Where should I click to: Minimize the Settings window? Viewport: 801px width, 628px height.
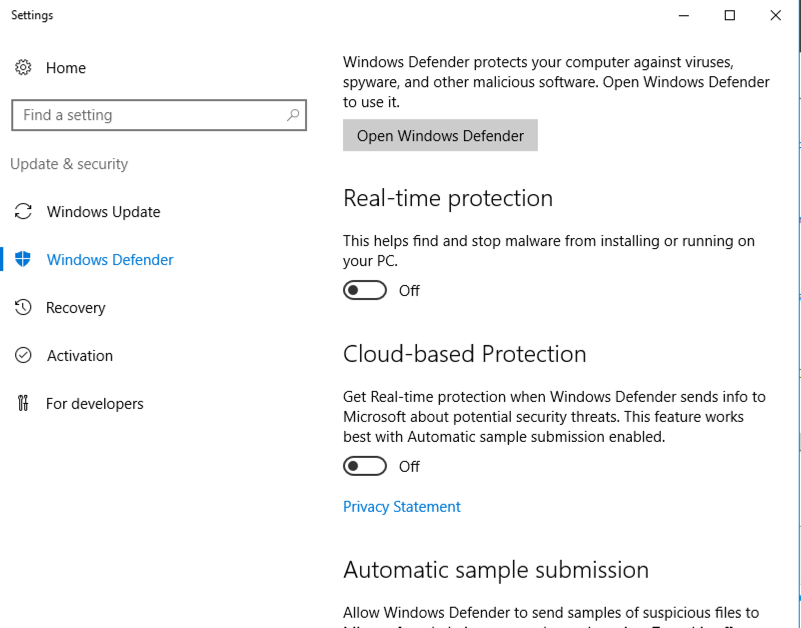click(x=684, y=15)
